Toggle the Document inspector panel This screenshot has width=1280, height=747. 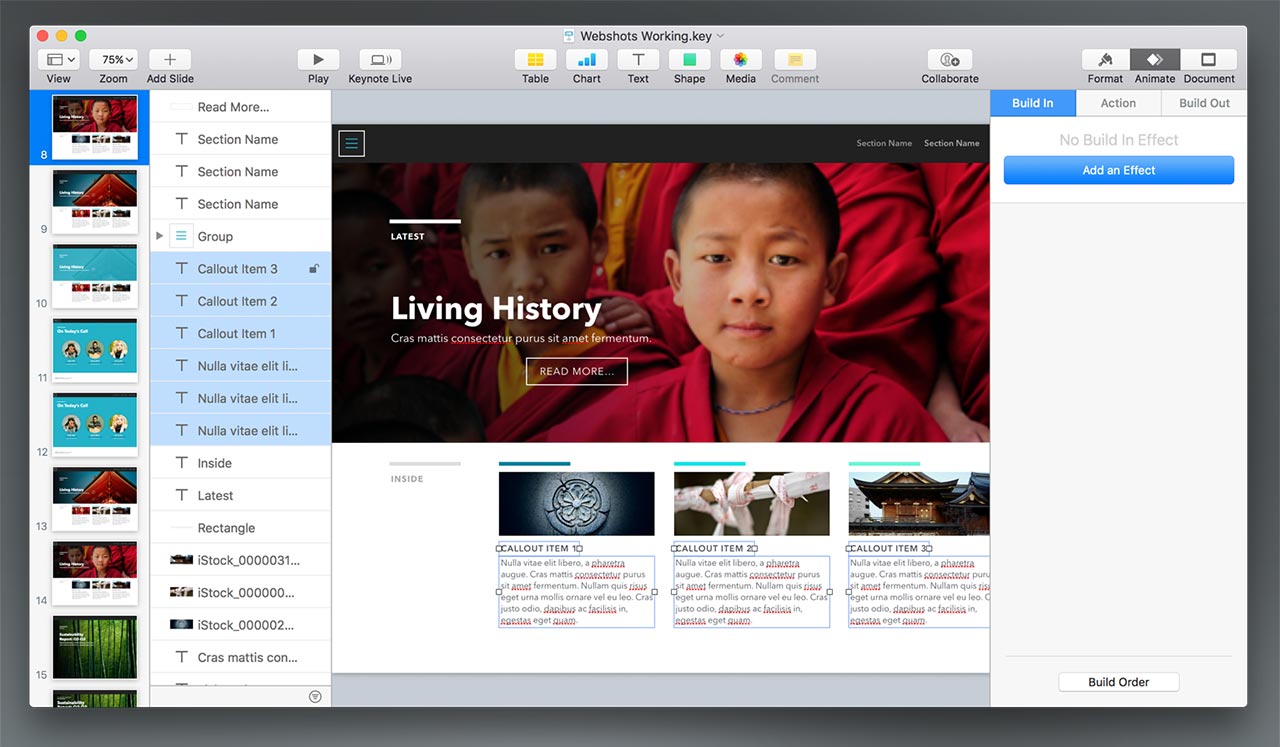tap(1209, 60)
